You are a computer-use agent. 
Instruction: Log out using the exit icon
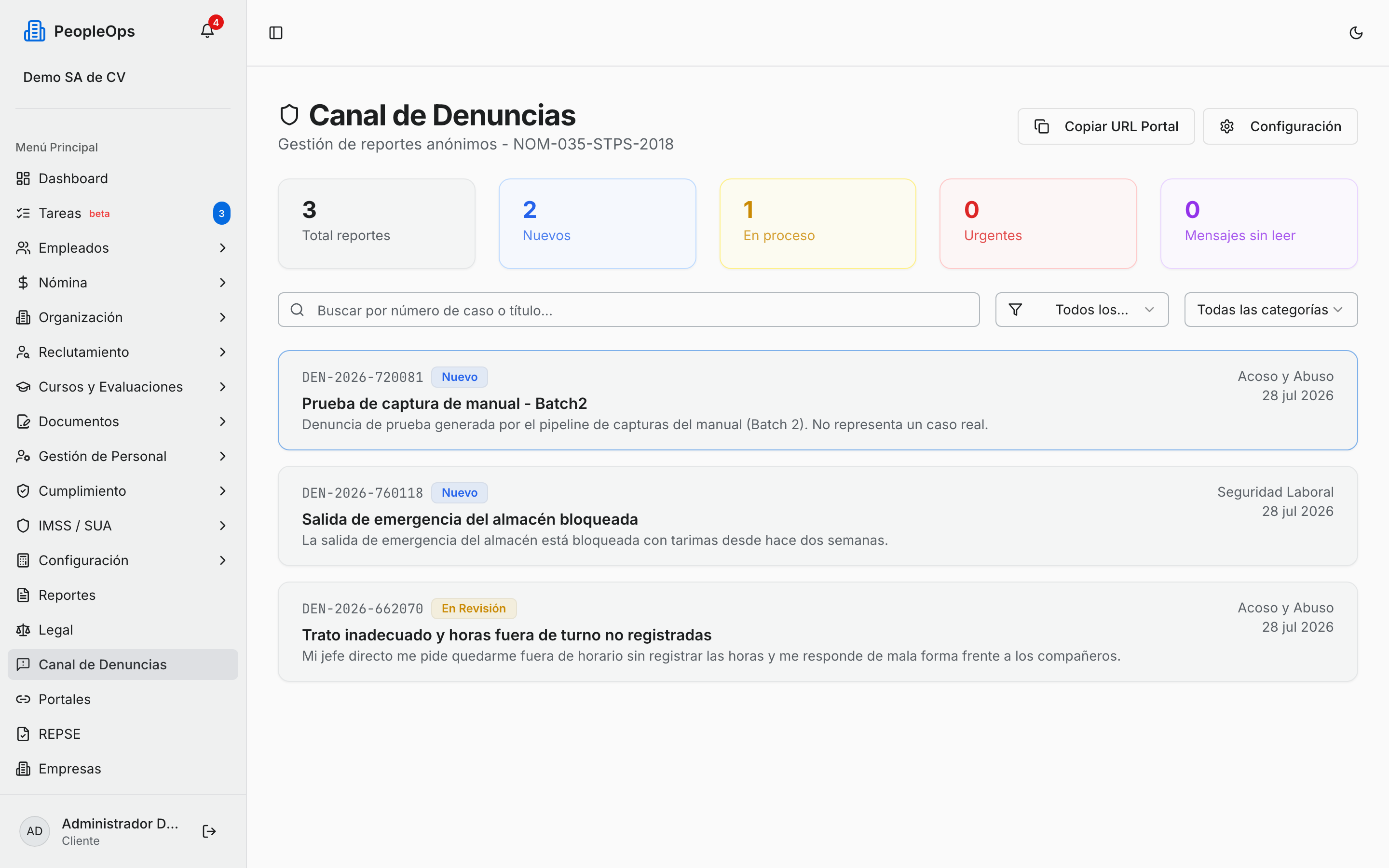209,831
